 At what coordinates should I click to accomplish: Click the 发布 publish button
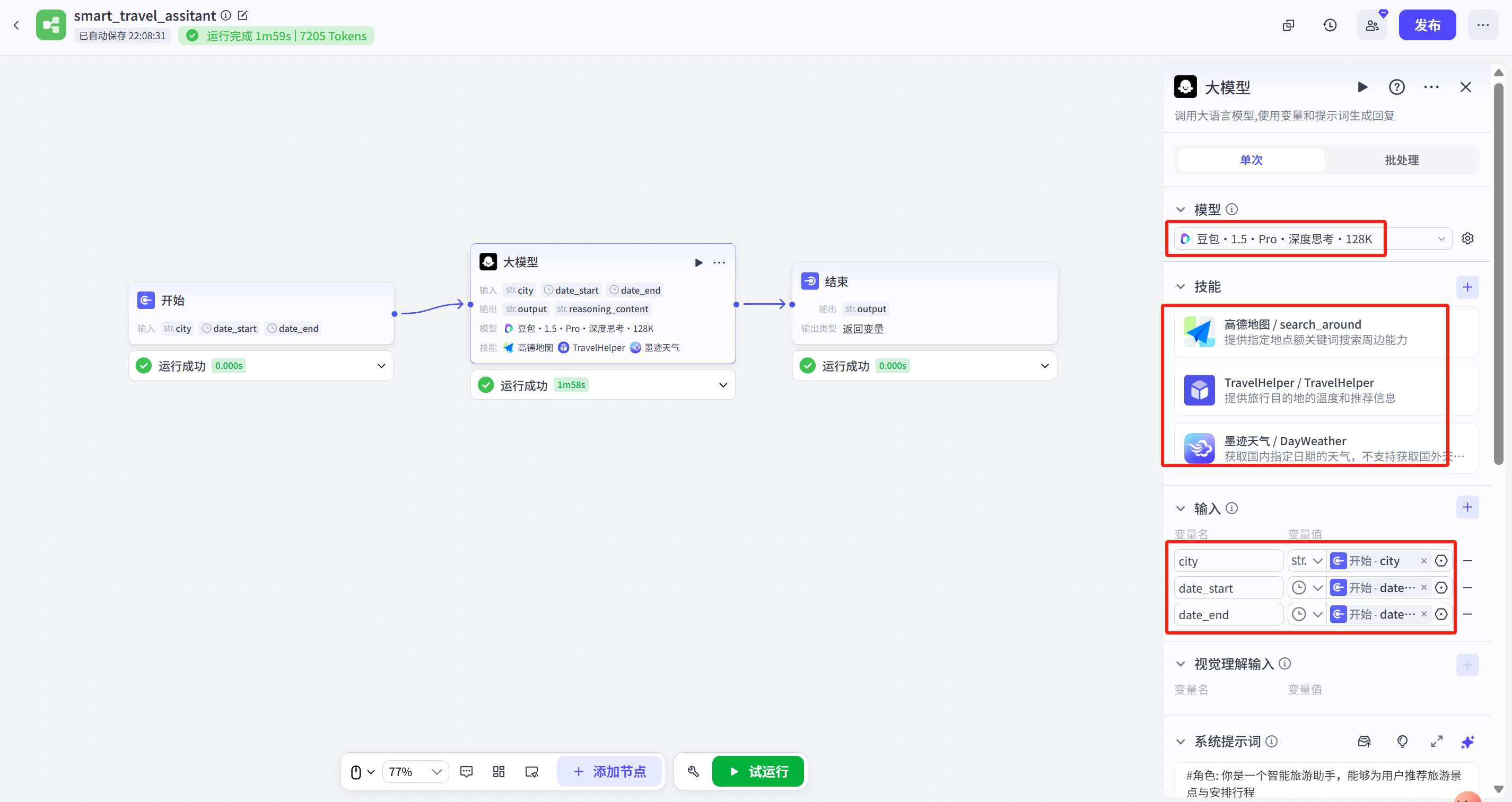[x=1427, y=25]
